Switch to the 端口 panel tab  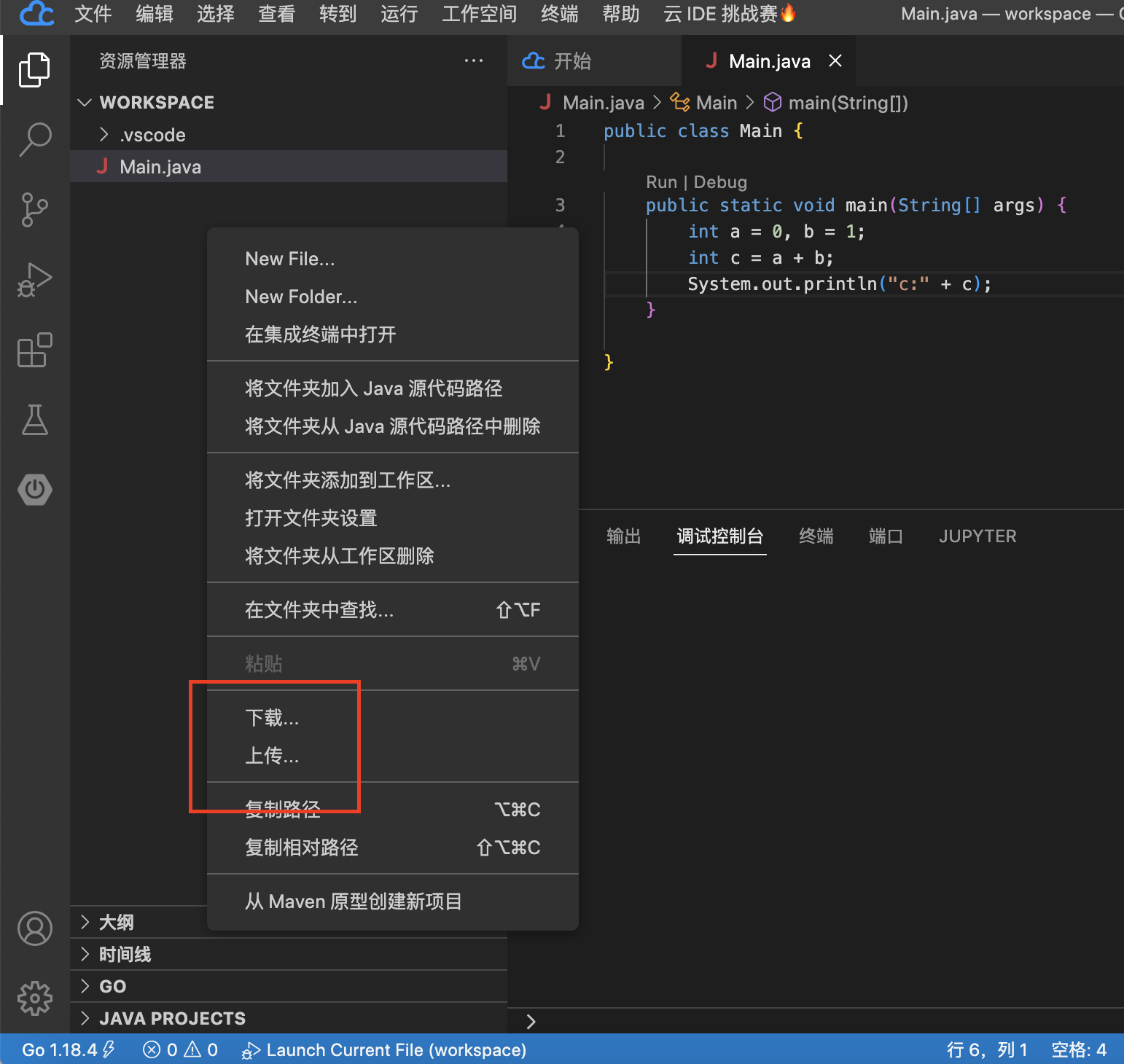(x=886, y=536)
